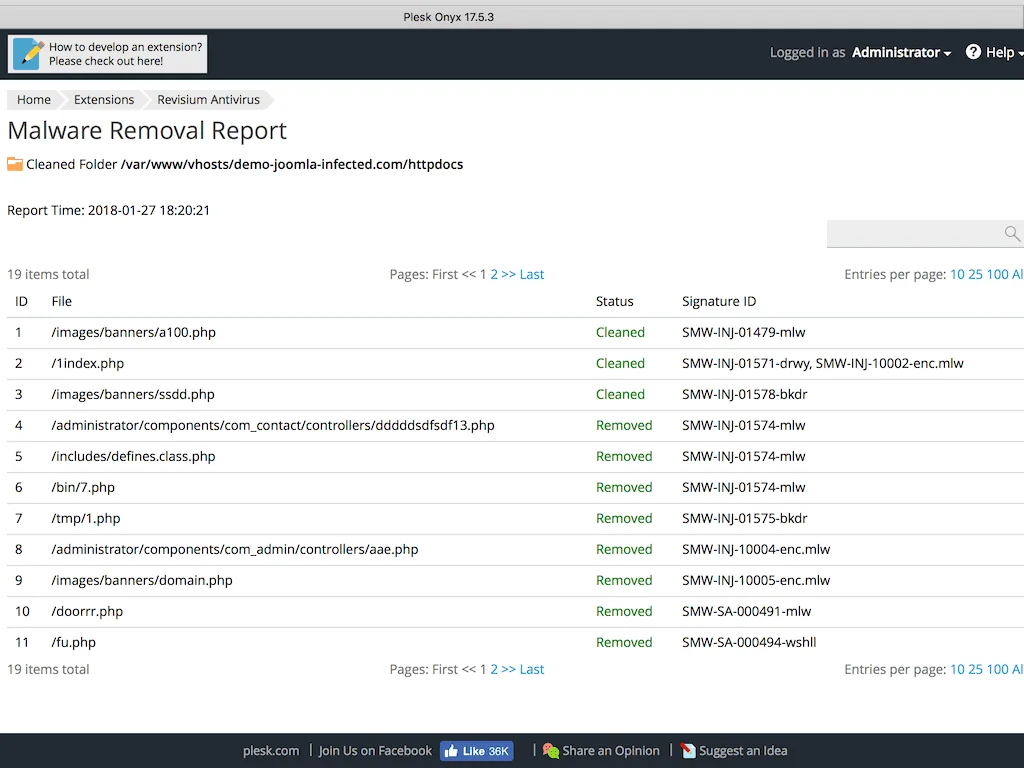The image size is (1024, 768).
Task: Click the Suggest an Idea icon
Action: tap(688, 751)
